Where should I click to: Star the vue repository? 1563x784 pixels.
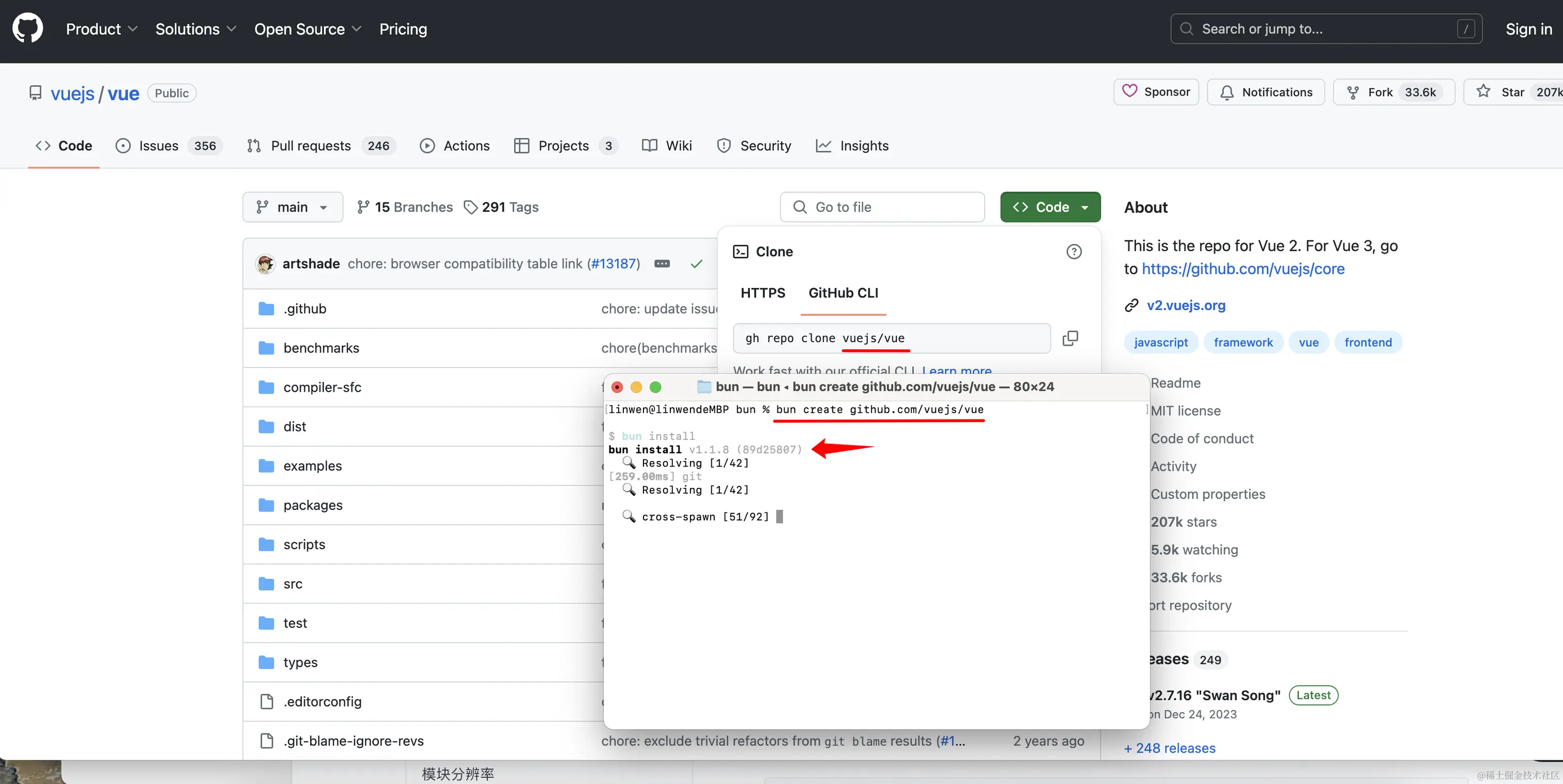[x=1514, y=91]
